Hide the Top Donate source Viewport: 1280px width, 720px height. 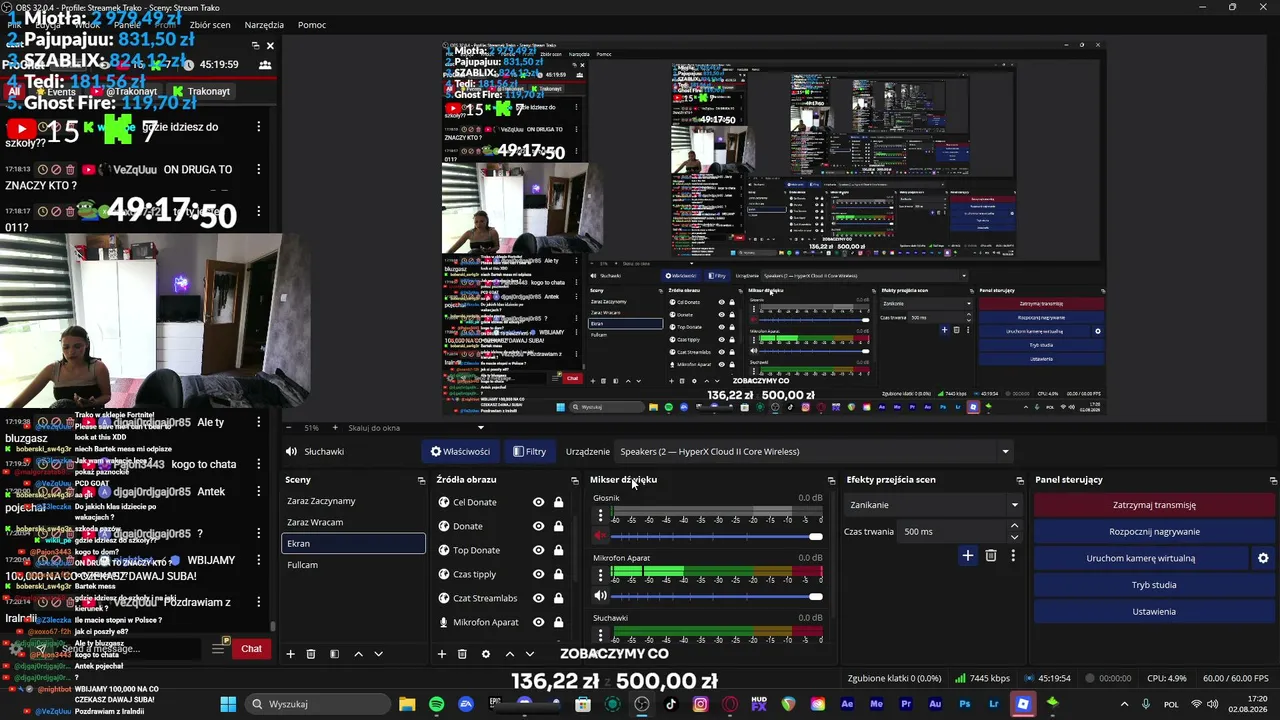pos(538,550)
